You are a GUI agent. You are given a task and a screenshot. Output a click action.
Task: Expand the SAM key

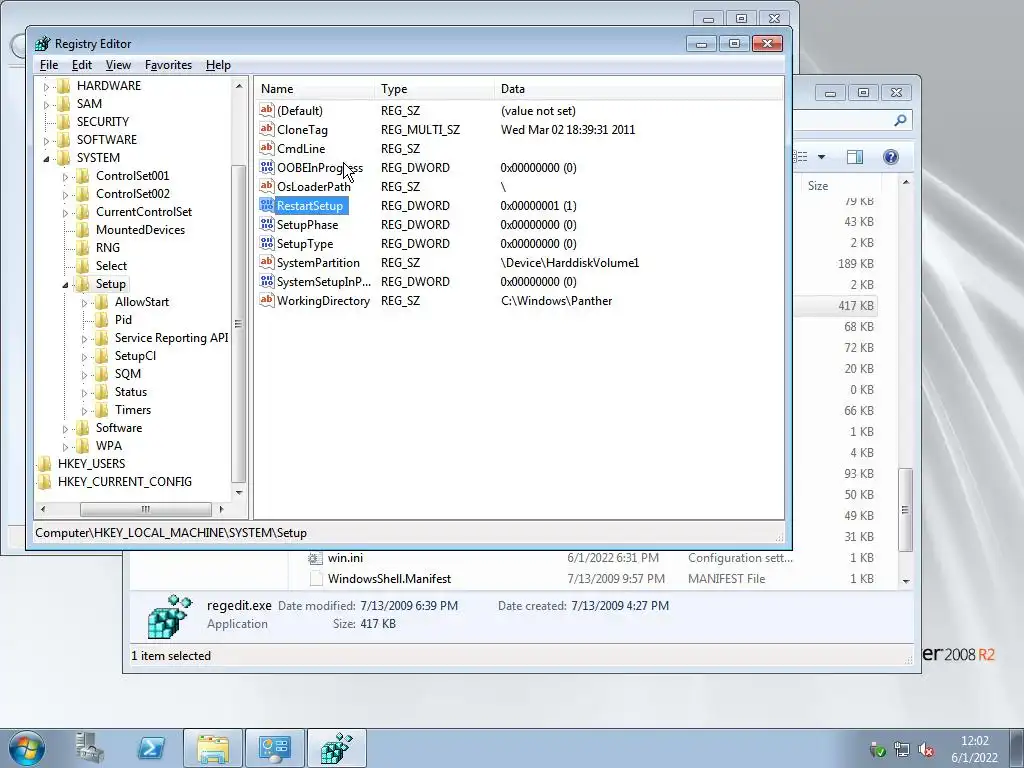coord(46,104)
